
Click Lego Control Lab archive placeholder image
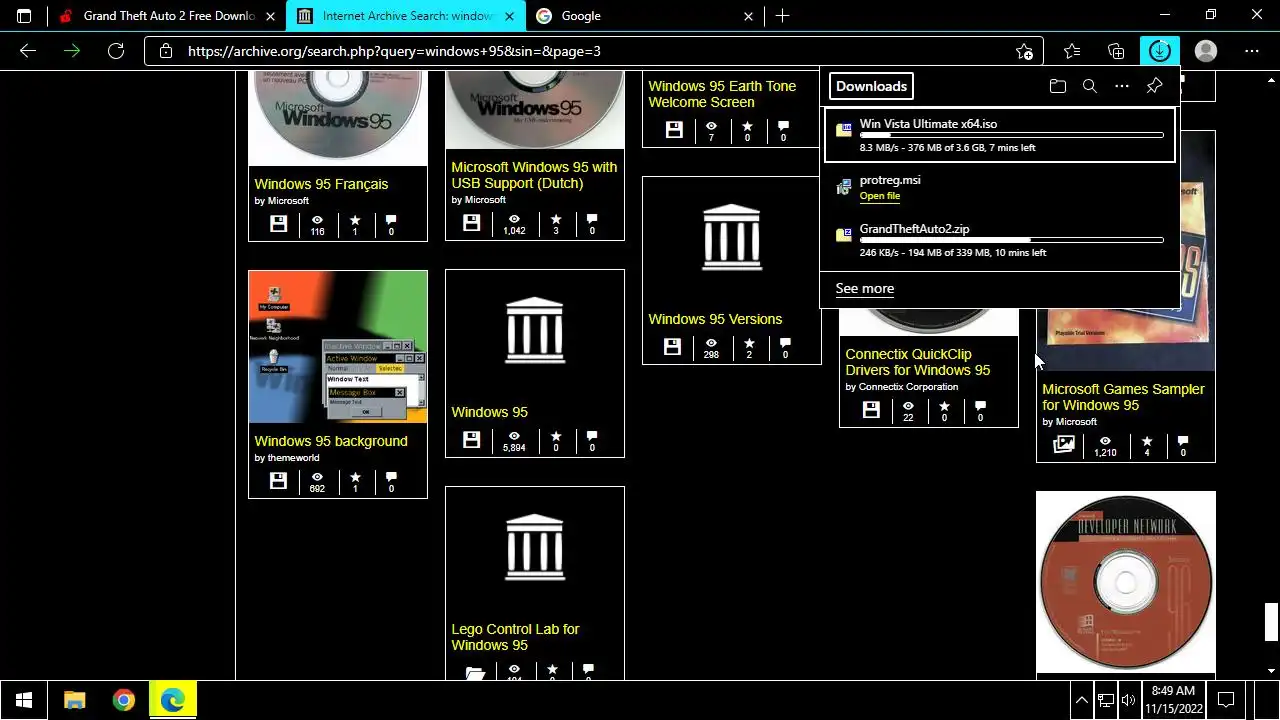(x=535, y=548)
